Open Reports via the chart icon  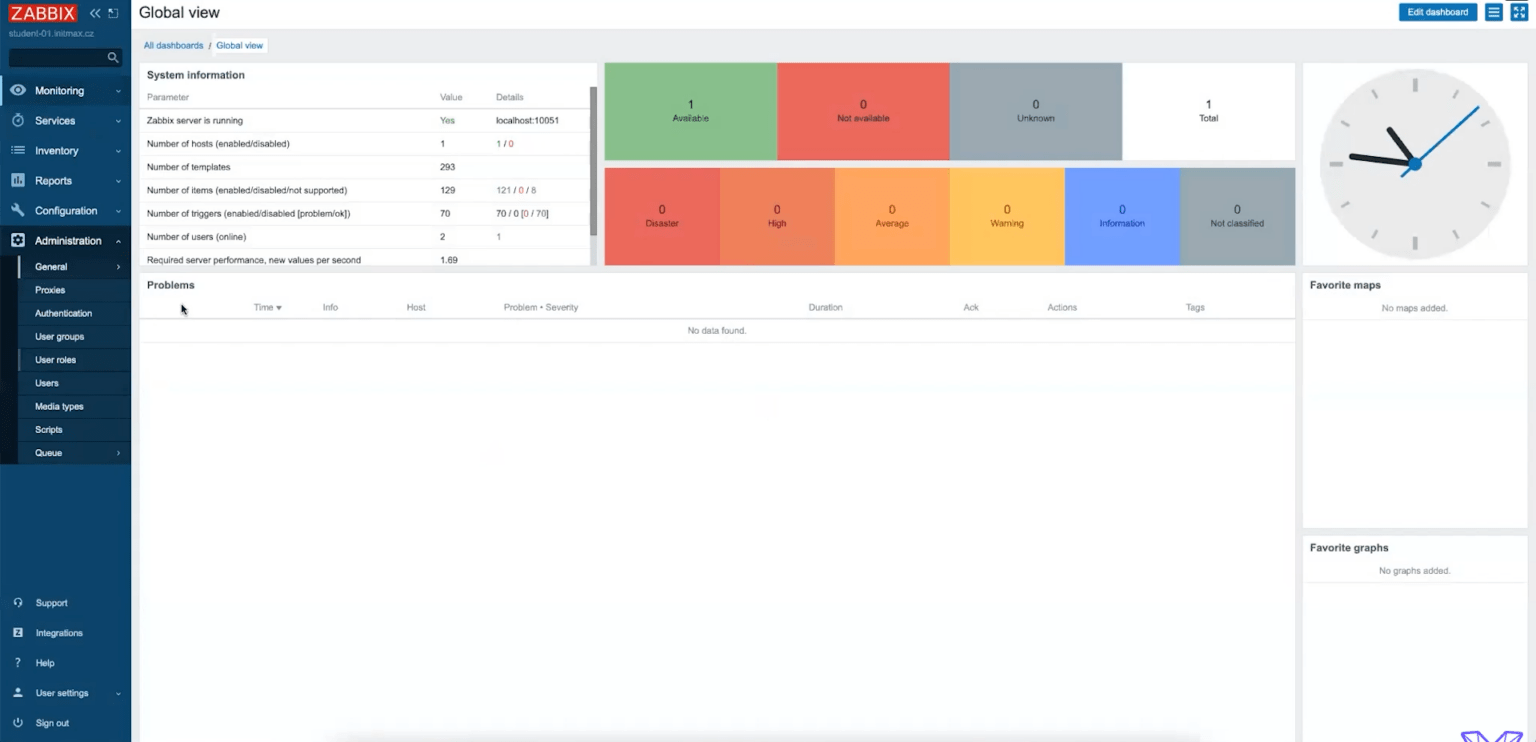click(18, 180)
